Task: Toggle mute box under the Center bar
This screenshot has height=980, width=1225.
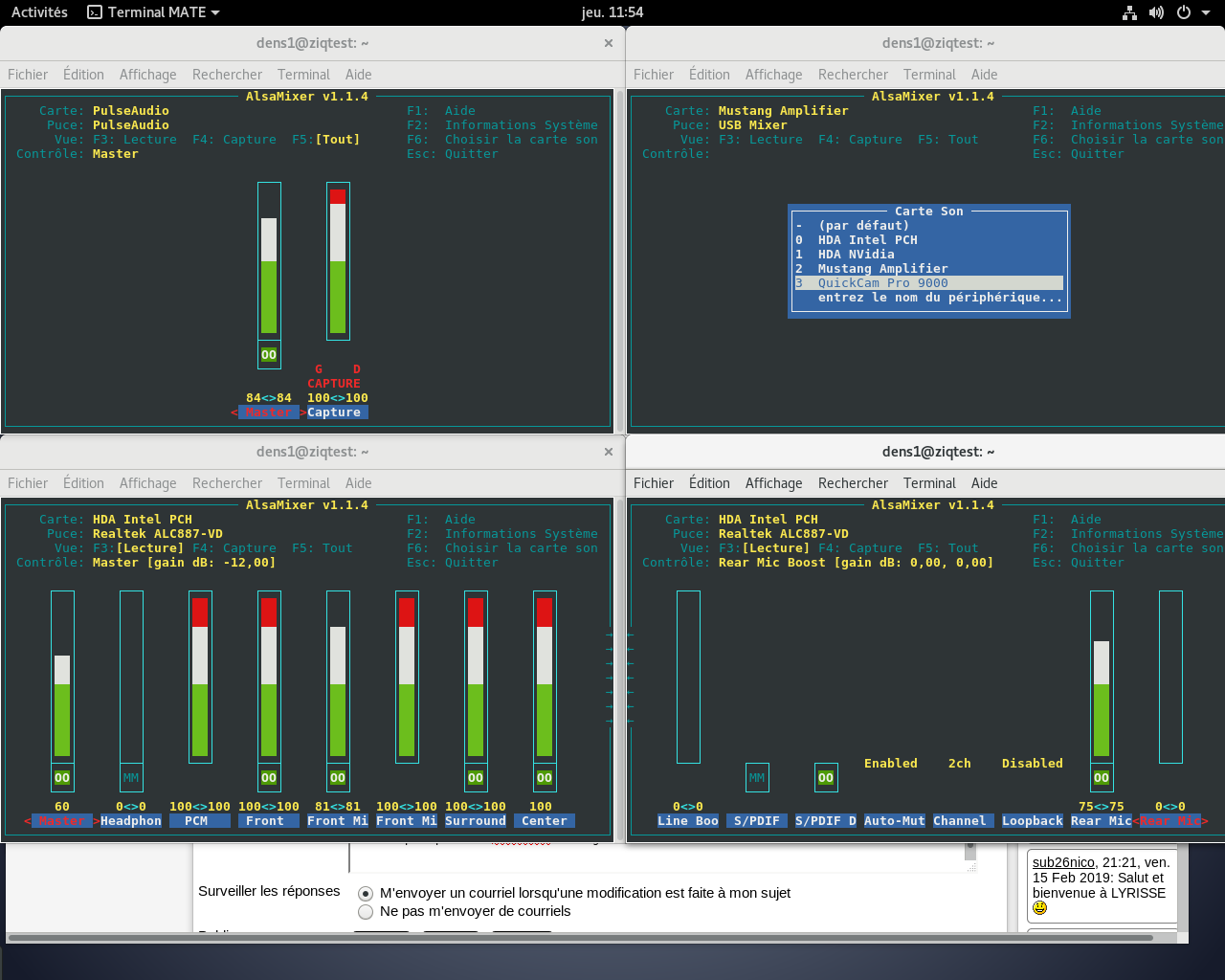Action: tap(545, 778)
